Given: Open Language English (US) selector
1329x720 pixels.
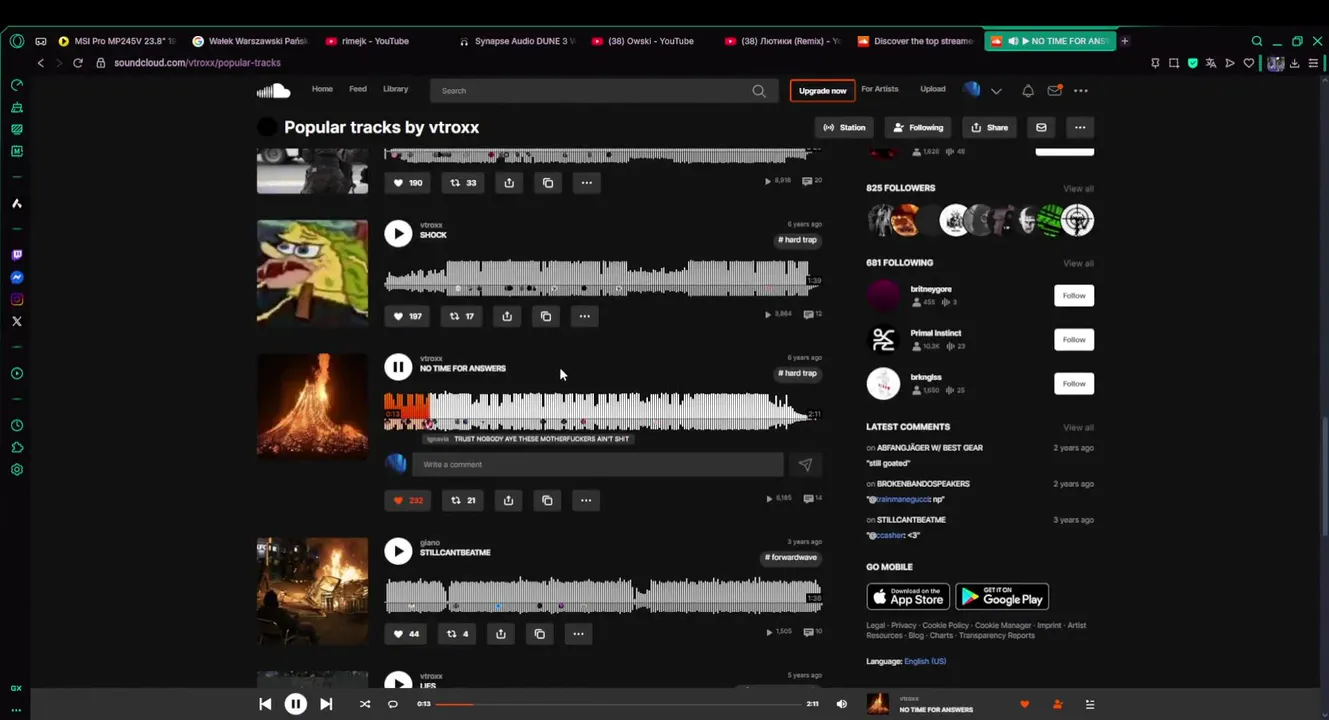Looking at the screenshot, I should tap(925, 661).
